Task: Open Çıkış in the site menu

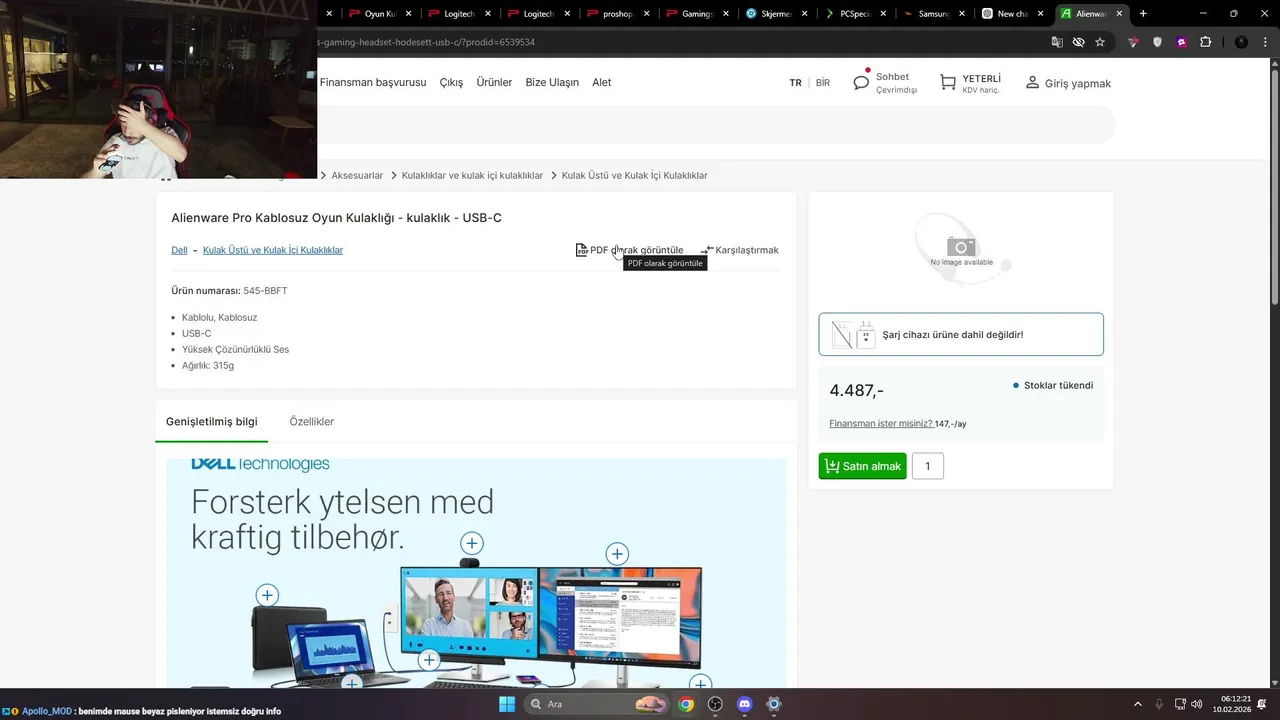Action: pos(451,82)
